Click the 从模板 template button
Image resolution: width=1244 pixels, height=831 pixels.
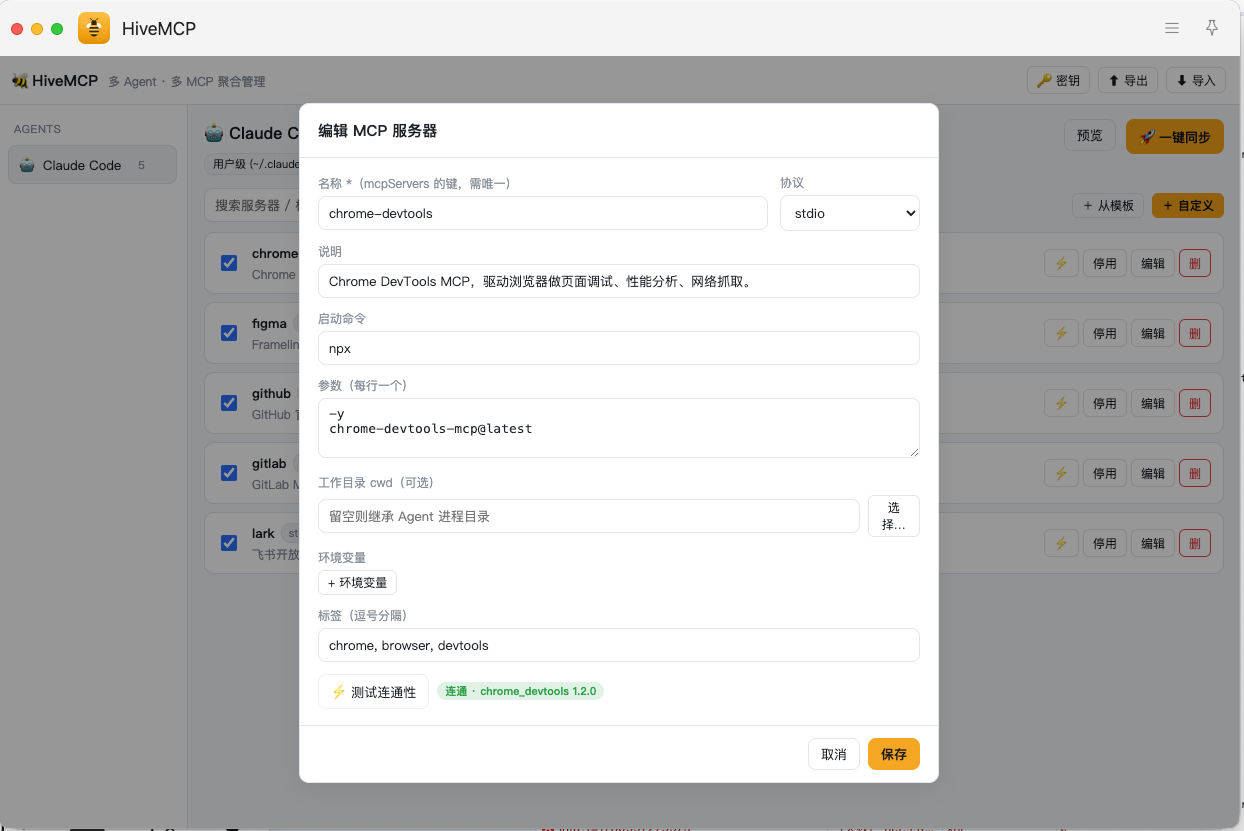coord(1108,205)
